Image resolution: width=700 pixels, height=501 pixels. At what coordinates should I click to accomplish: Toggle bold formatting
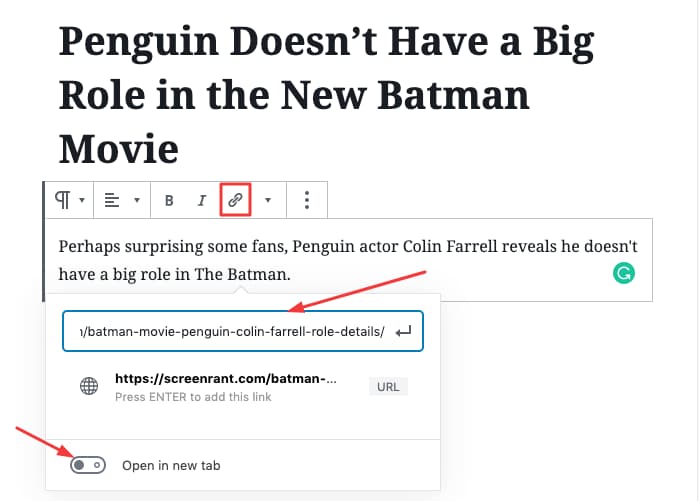(x=169, y=200)
